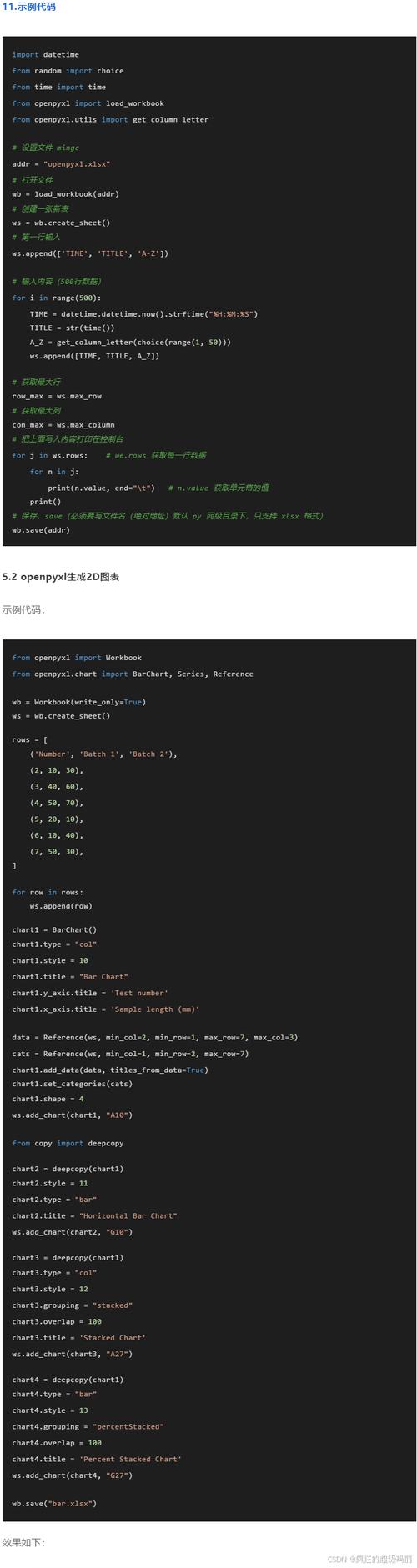Click the wb.save("bar.xlsx") code line
417x1568 pixels.
(54, 1504)
